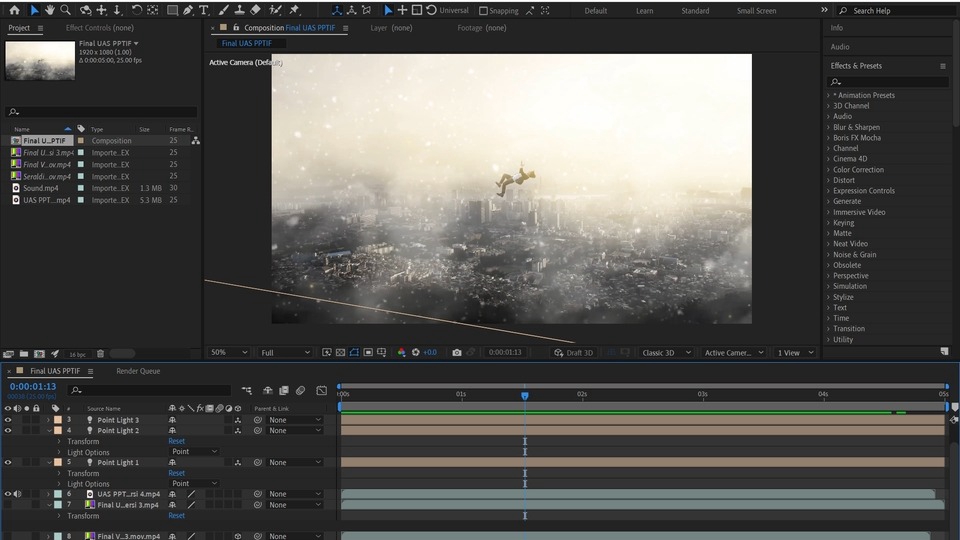960x540 pixels.
Task: Open the 50% magnification dropdown
Action: 228,352
